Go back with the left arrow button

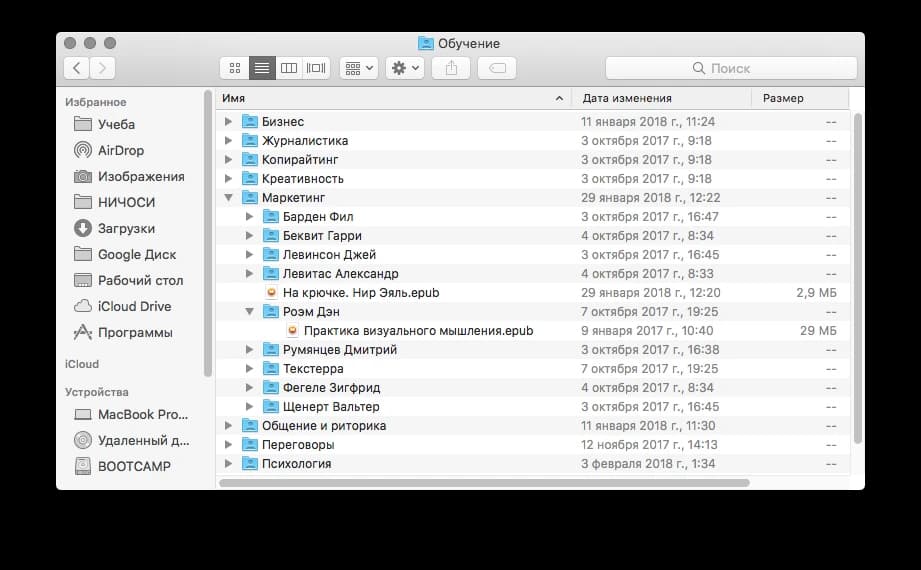(x=77, y=68)
